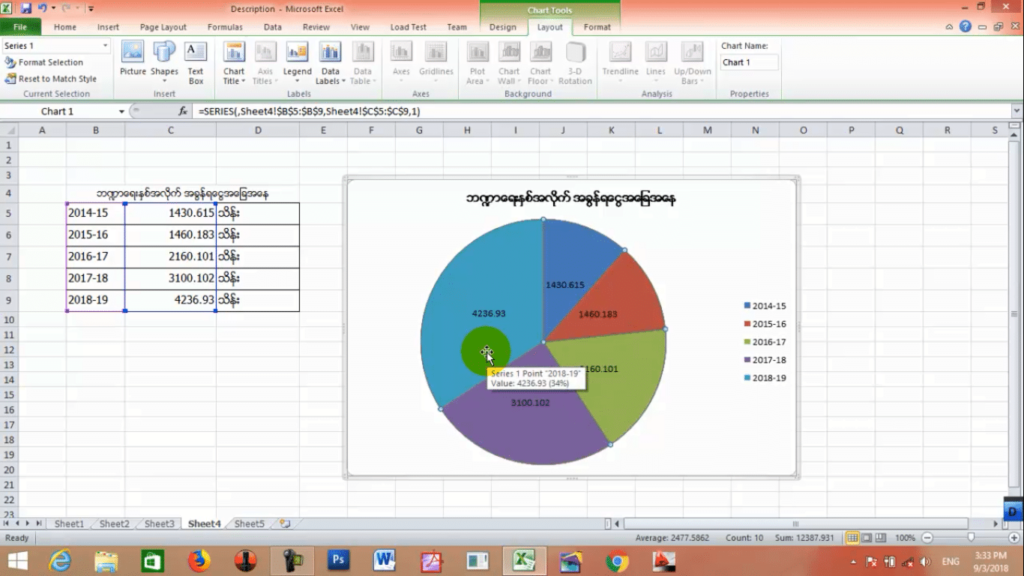The height and width of the screenshot is (576, 1024).
Task: Undo the last action
Action: [x=42, y=8]
